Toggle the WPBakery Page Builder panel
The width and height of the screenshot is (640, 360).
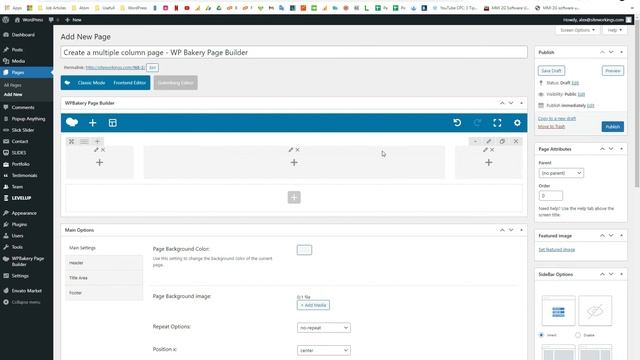coord(521,103)
